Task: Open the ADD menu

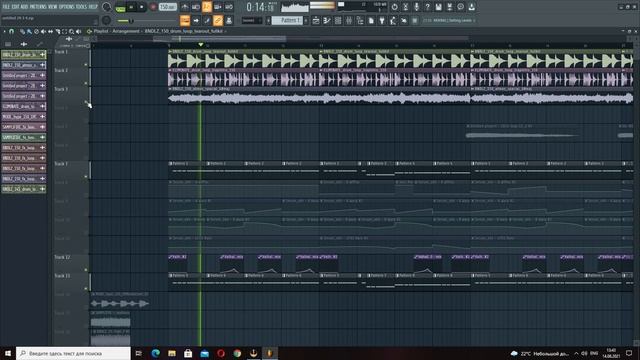Action: (x=24, y=7)
